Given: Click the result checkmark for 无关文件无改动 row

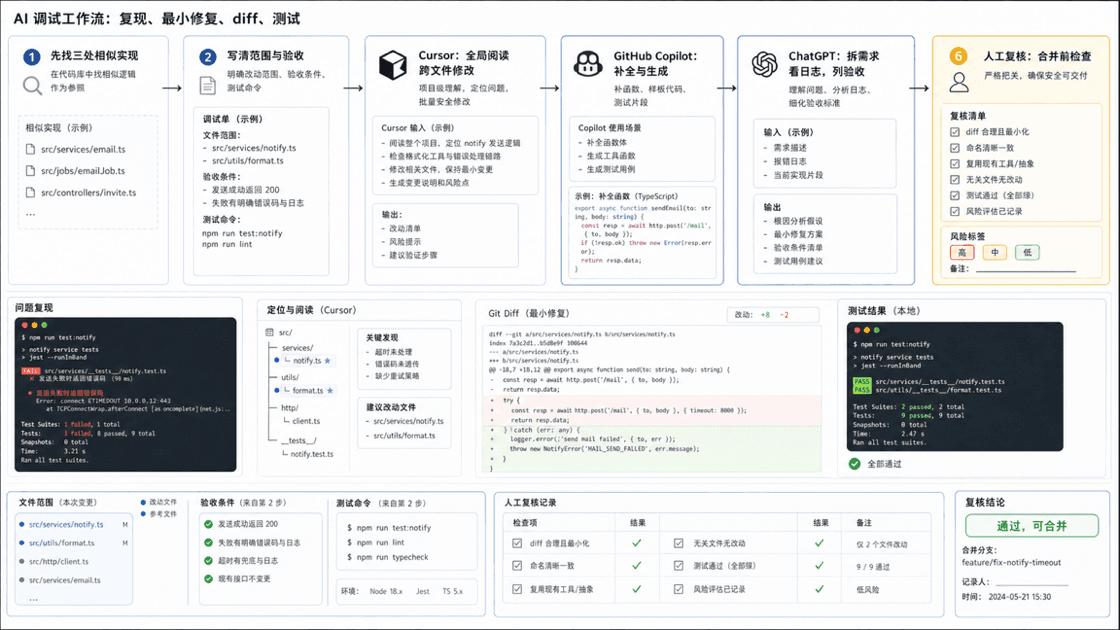Looking at the screenshot, I should pyautogui.click(x=819, y=543).
